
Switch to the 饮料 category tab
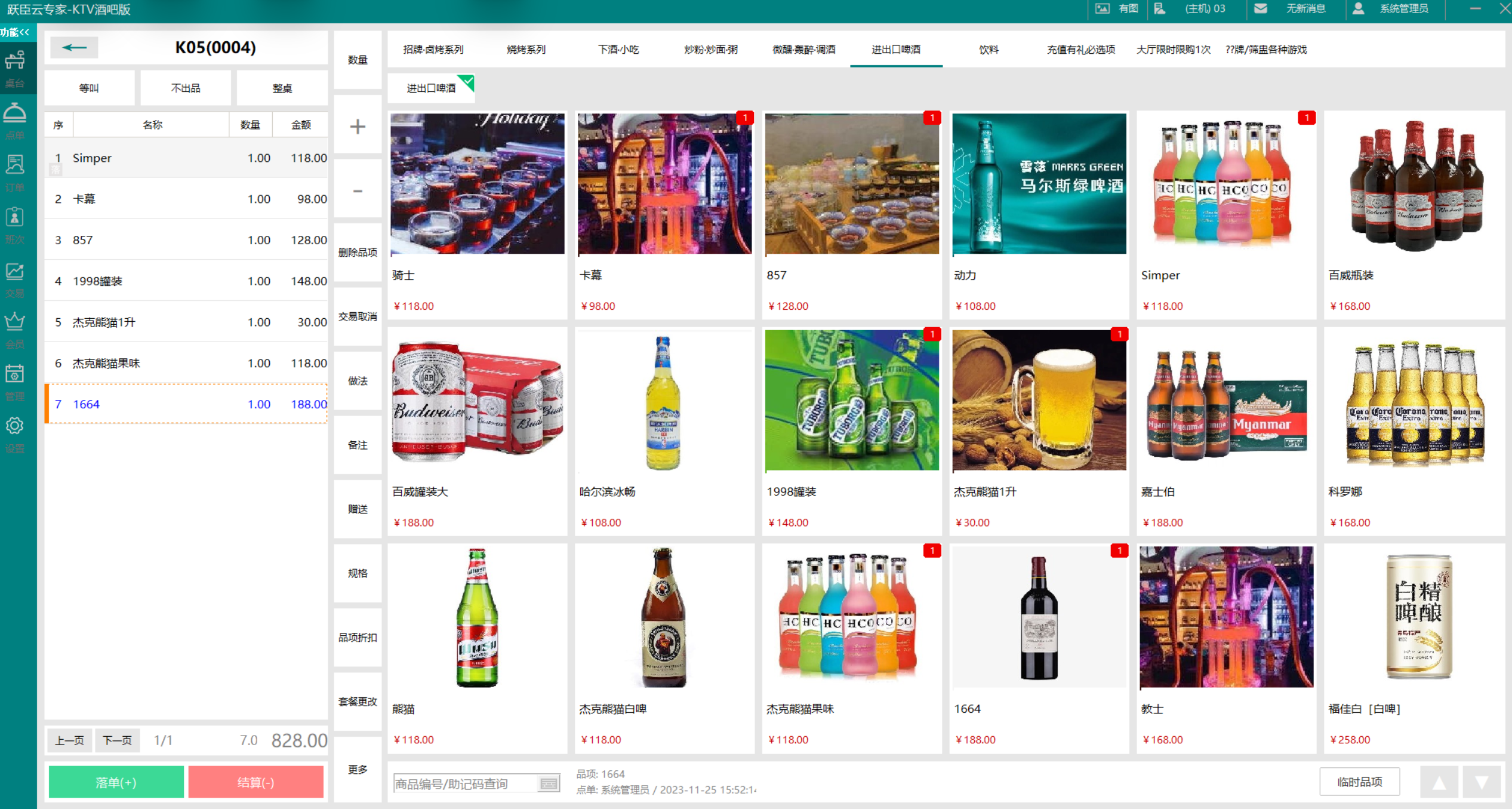point(989,50)
